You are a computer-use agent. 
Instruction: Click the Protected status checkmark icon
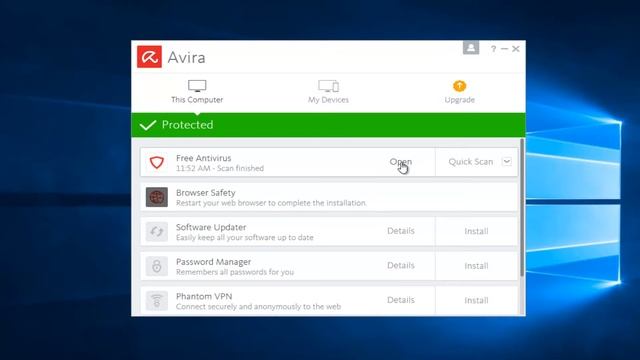(148, 125)
